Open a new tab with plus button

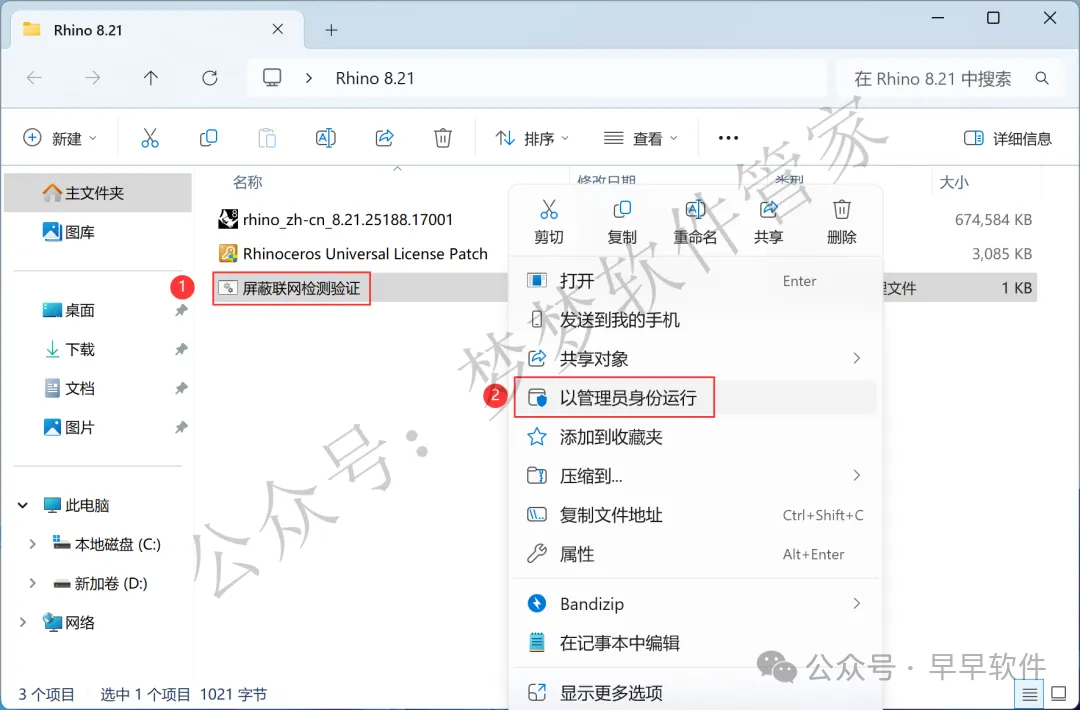331,30
